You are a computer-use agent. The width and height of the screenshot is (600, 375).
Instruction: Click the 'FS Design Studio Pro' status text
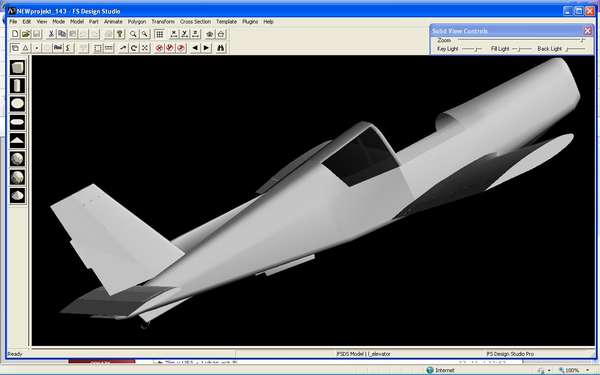pyautogui.click(x=510, y=354)
